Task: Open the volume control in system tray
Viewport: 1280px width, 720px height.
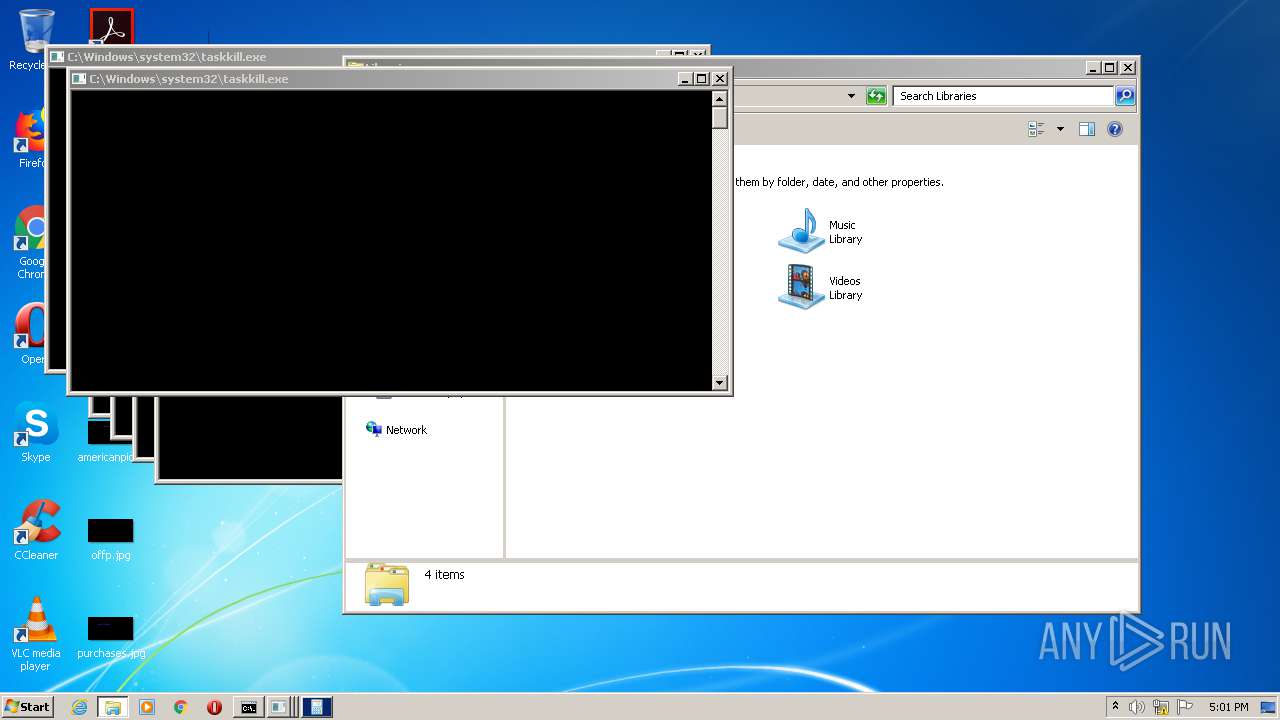Action: coord(1137,707)
